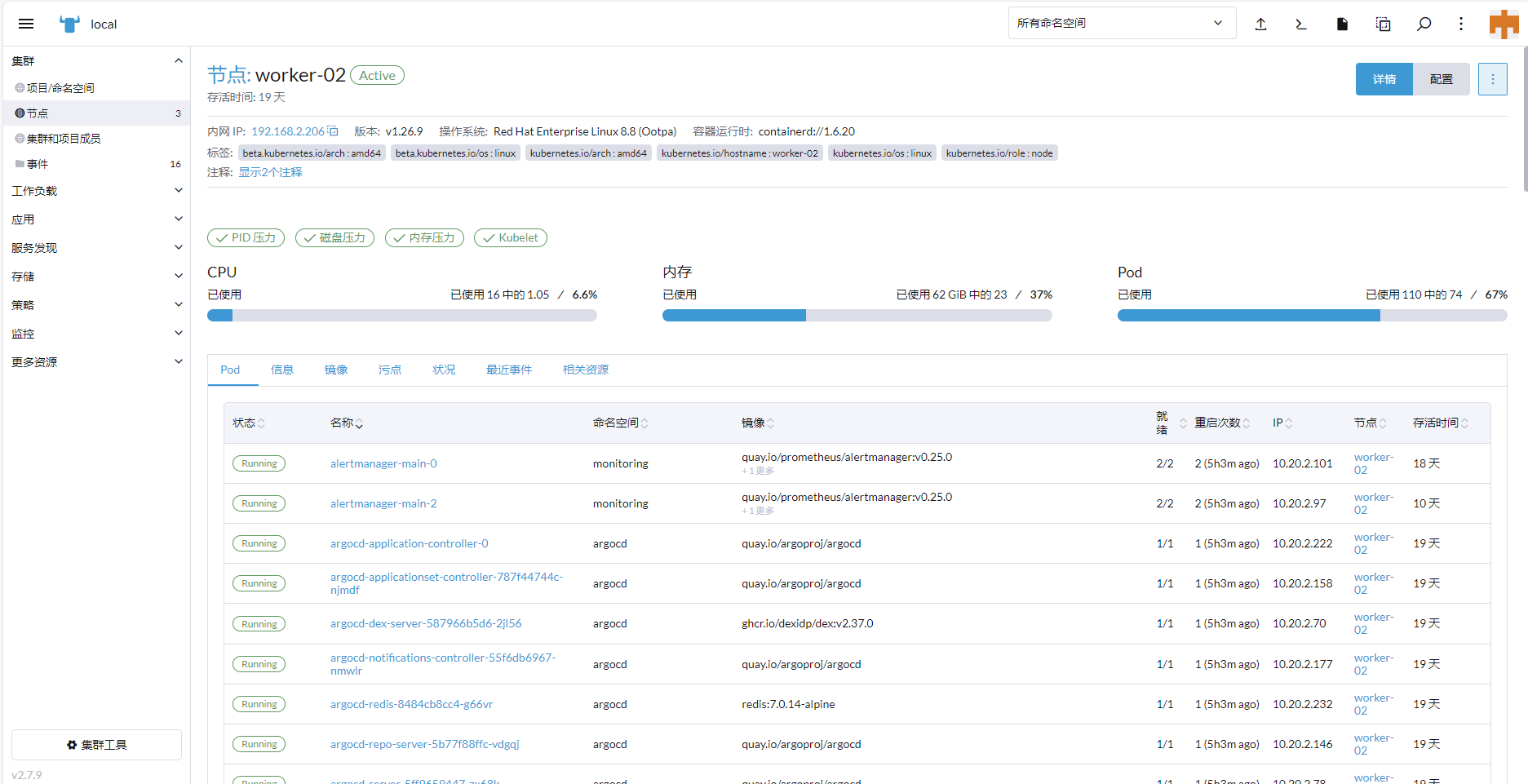Sort table by IP column arrows
This screenshot has width=1528, height=784.
[1289, 423]
